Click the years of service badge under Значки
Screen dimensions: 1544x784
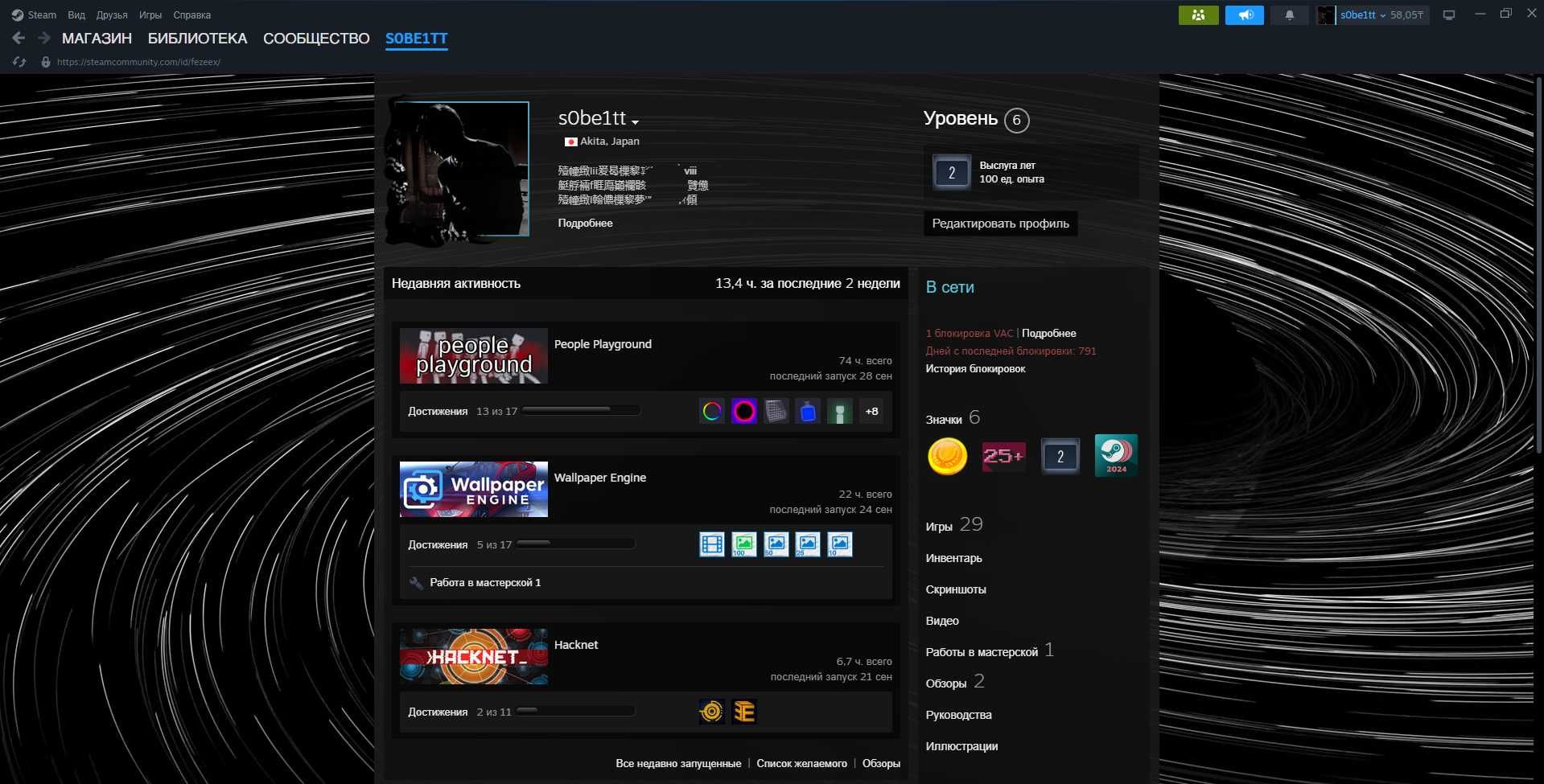[1060, 456]
